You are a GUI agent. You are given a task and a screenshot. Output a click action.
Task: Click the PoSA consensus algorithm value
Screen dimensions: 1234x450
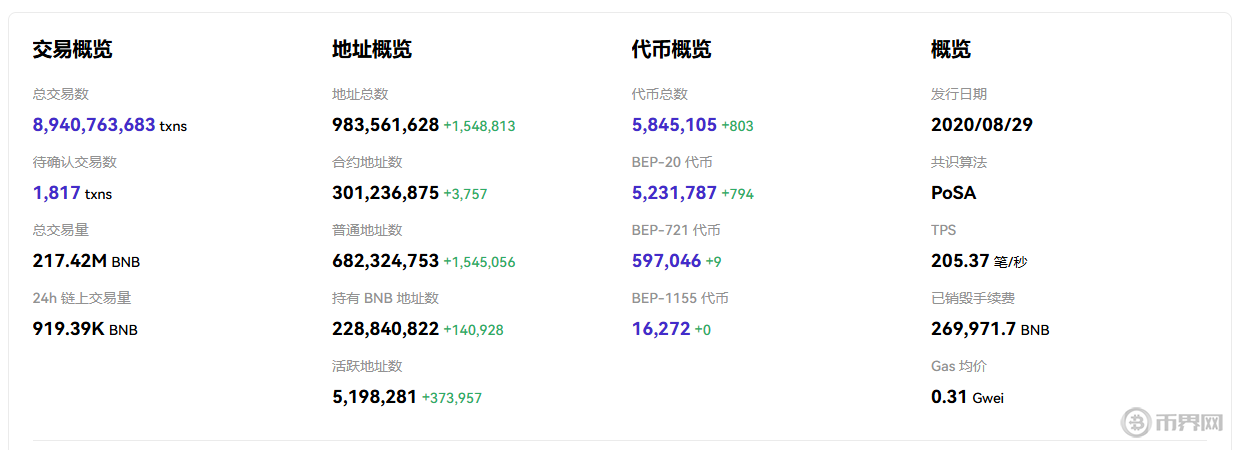pos(953,193)
